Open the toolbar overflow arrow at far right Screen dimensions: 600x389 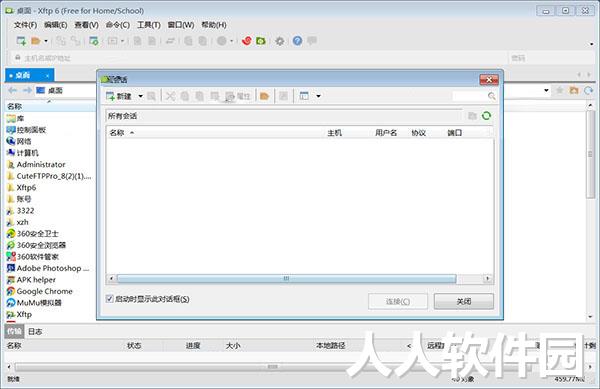[x=591, y=44]
